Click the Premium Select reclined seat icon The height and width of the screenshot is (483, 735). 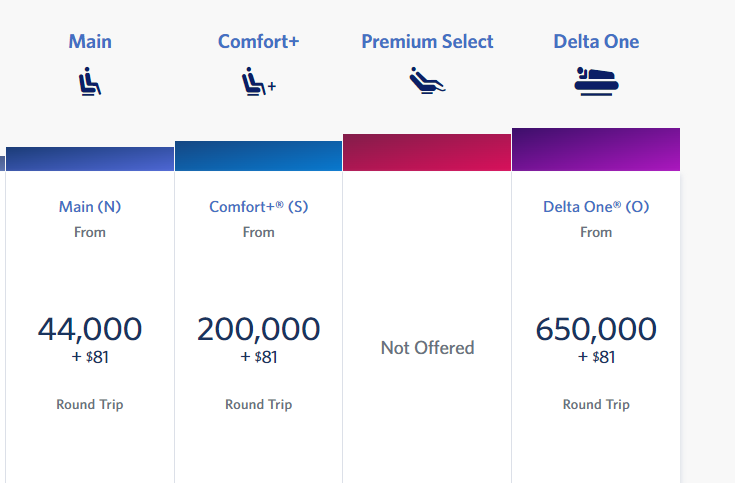[x=427, y=81]
